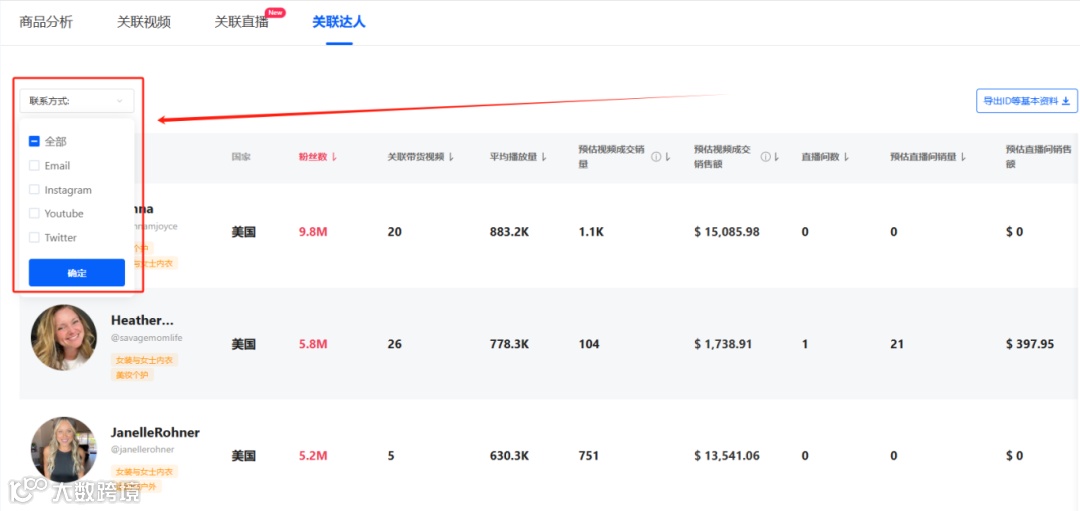Click the 630.3K average views value

point(509,456)
